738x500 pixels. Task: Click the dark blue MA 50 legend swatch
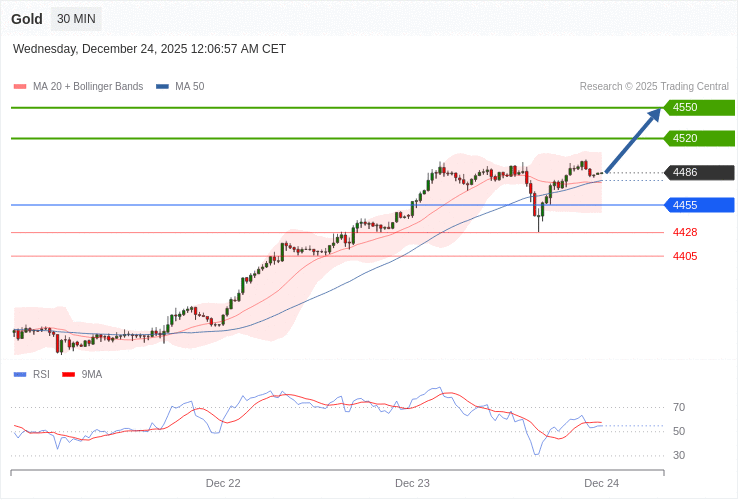coord(162,87)
